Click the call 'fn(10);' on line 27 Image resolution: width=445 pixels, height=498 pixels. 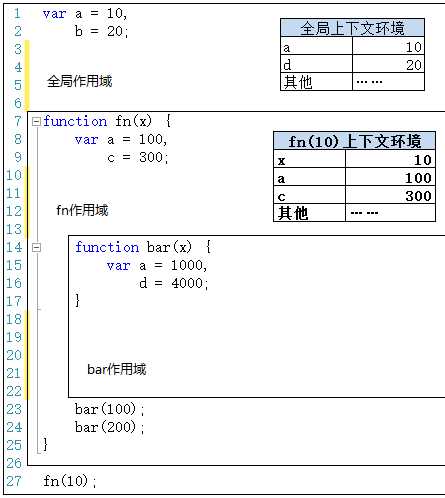coord(70,481)
